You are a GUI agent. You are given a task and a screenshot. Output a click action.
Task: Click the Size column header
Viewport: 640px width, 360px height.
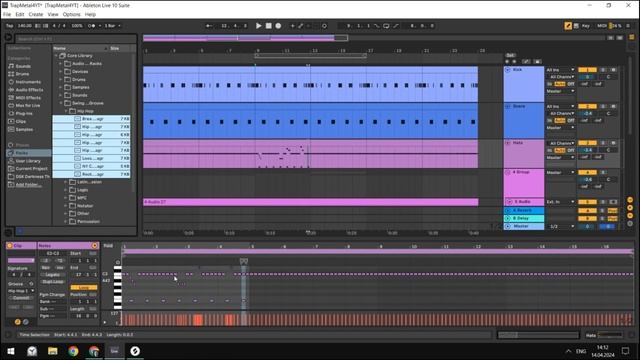pos(115,48)
